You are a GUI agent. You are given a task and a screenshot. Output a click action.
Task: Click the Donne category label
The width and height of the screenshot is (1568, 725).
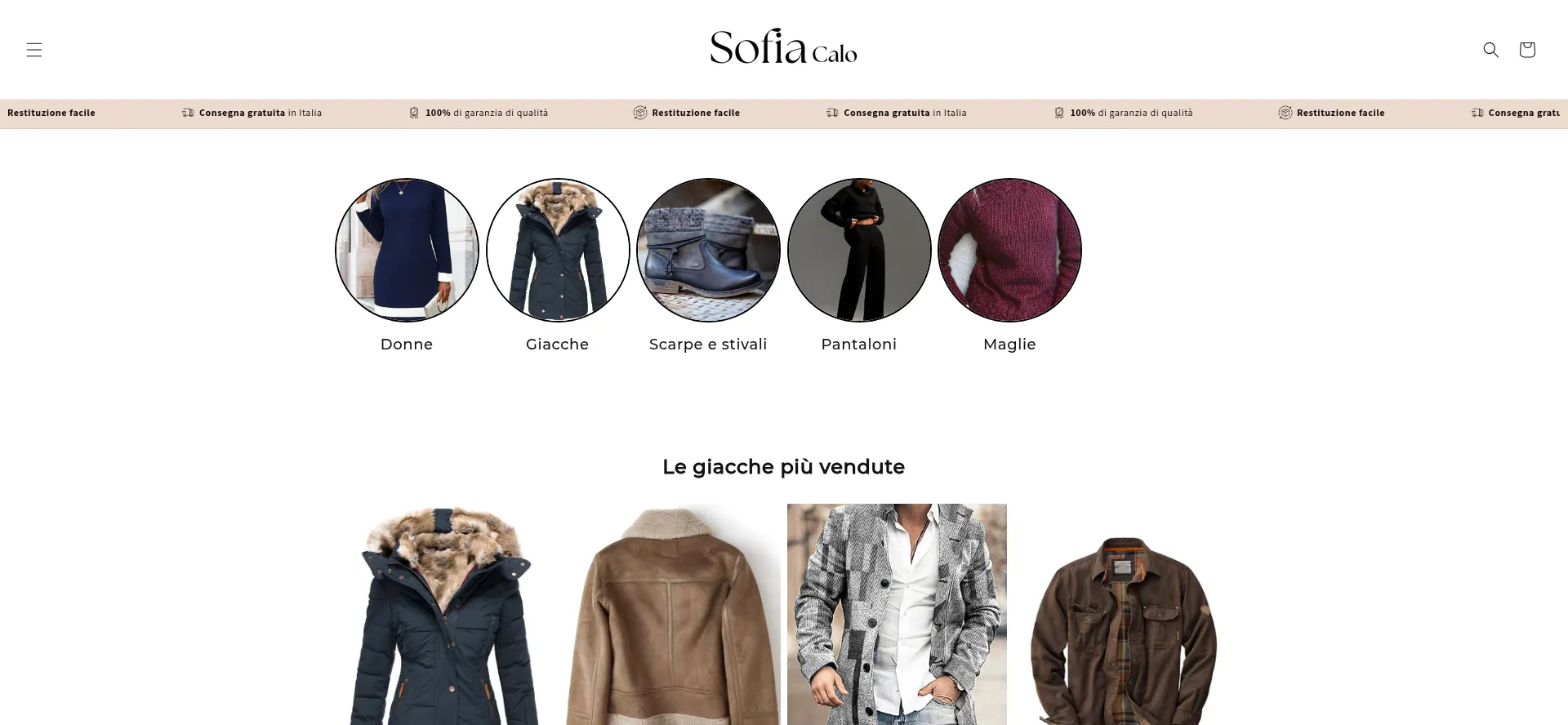407,345
